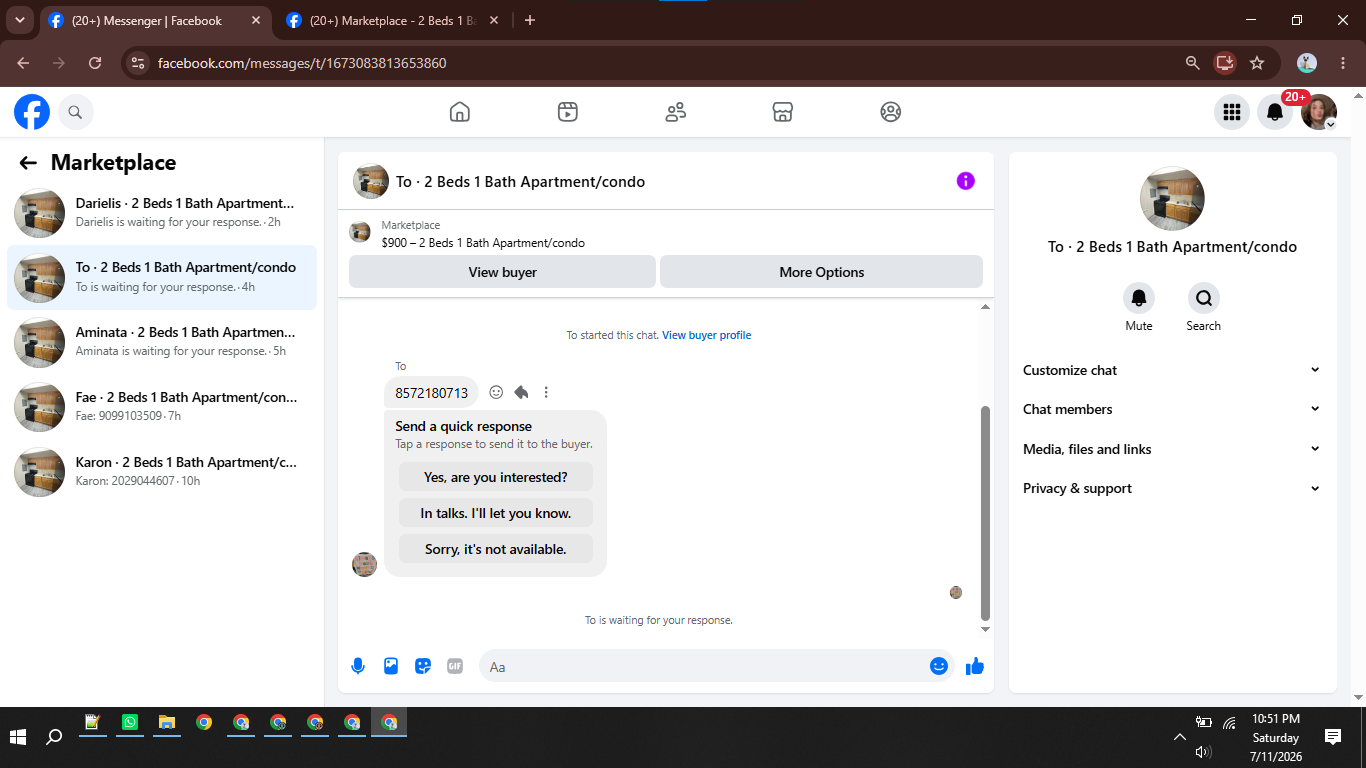
Task: Send quick response Yes, are you interested?
Action: [x=496, y=477]
